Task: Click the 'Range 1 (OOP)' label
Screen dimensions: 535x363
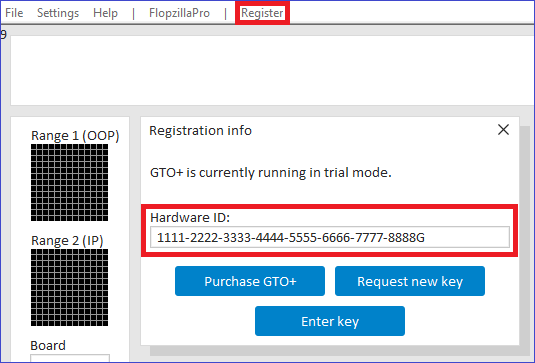Action: click(75, 136)
